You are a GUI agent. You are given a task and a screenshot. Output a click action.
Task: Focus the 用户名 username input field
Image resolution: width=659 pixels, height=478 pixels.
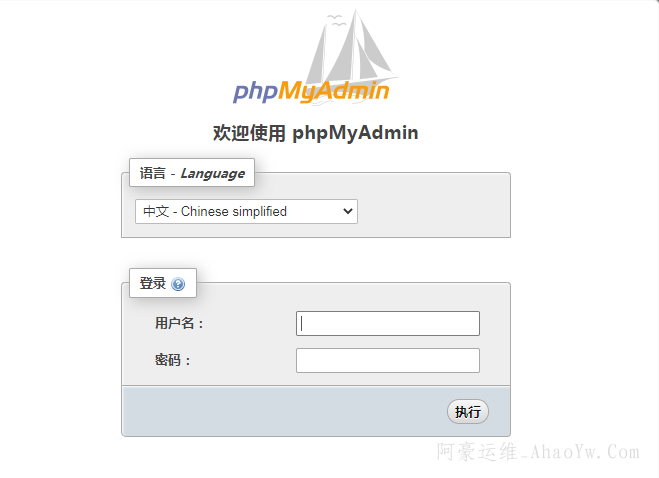pos(387,323)
